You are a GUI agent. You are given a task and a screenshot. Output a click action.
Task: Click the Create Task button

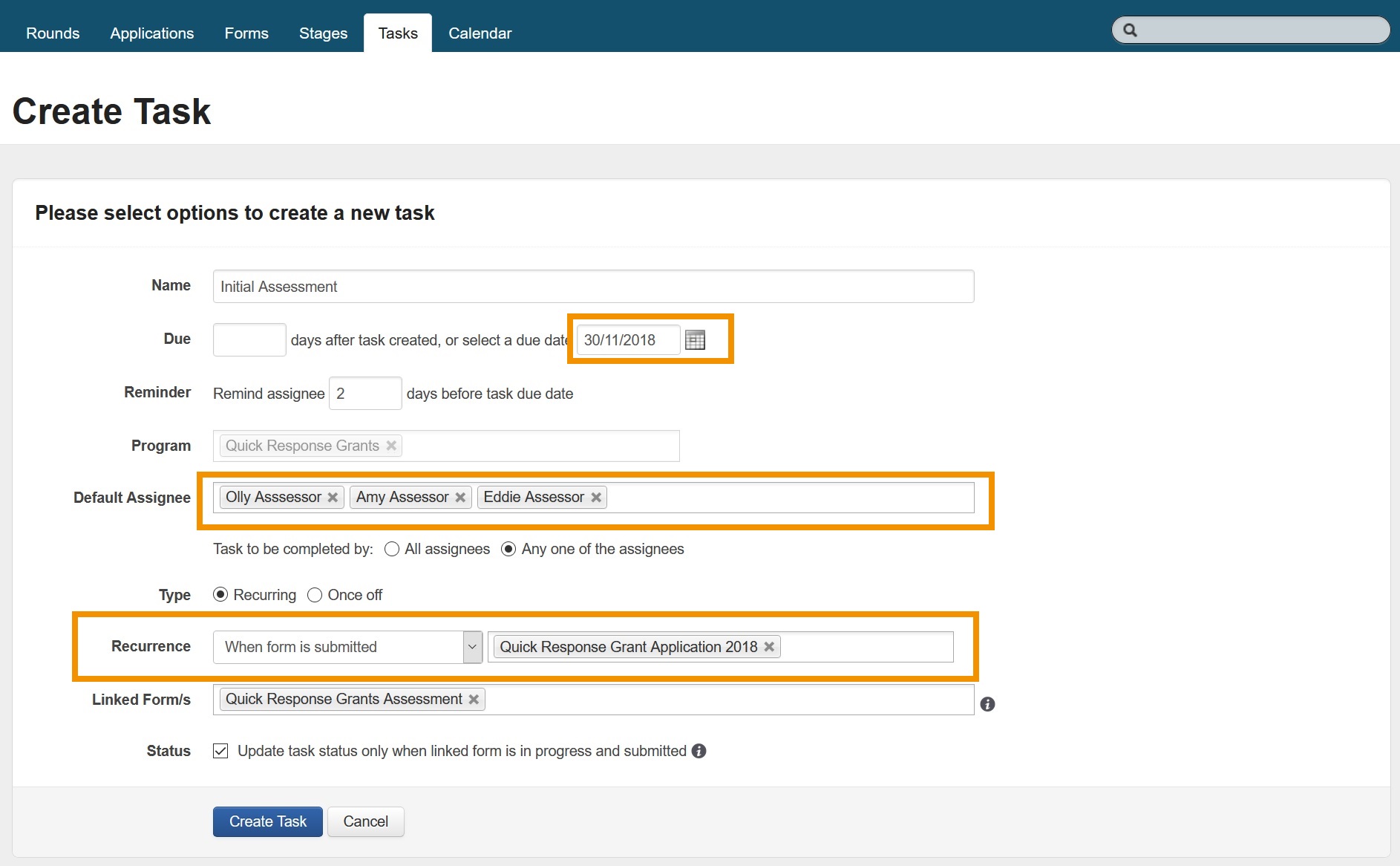[267, 821]
